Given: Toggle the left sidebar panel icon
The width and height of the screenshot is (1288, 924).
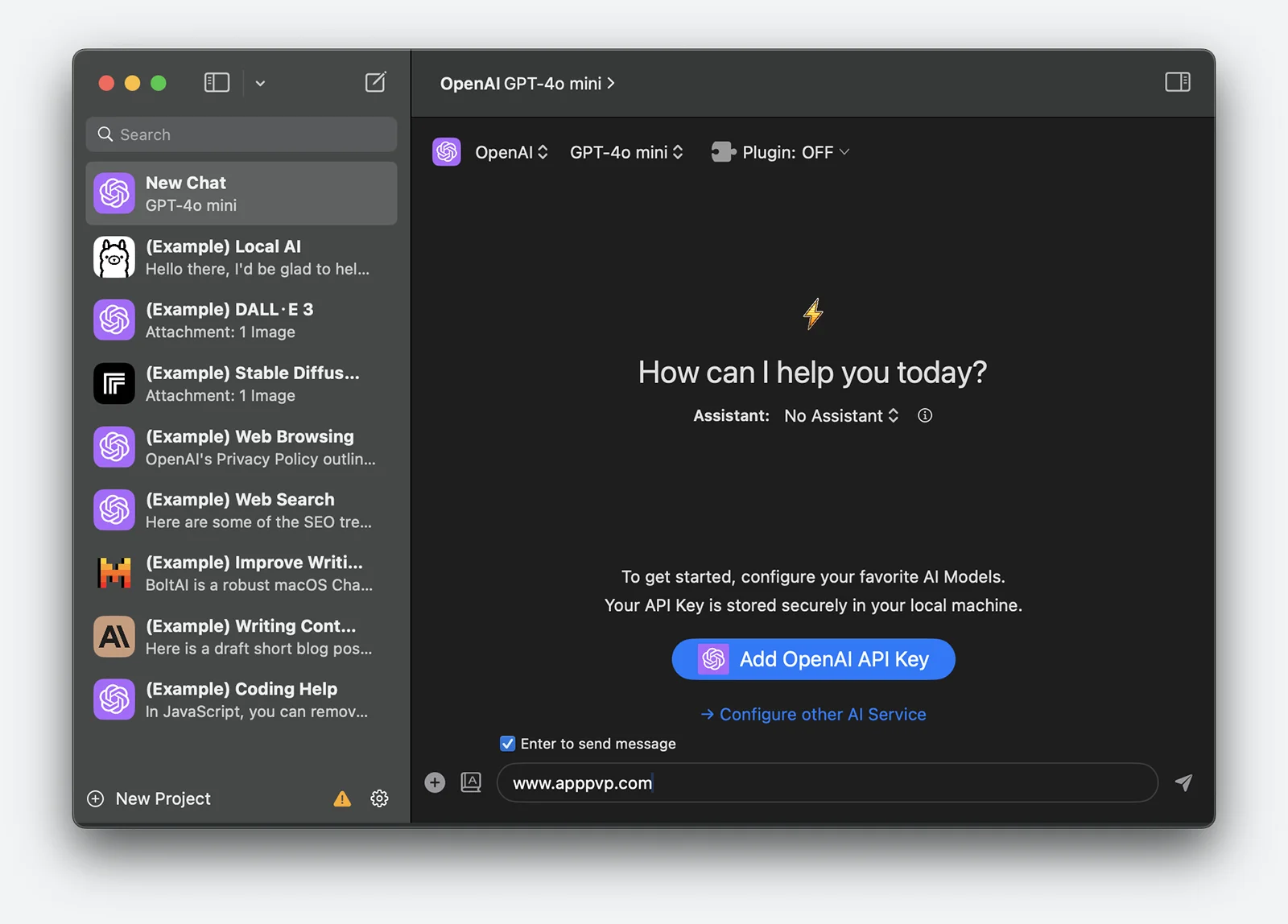Looking at the screenshot, I should tap(217, 82).
